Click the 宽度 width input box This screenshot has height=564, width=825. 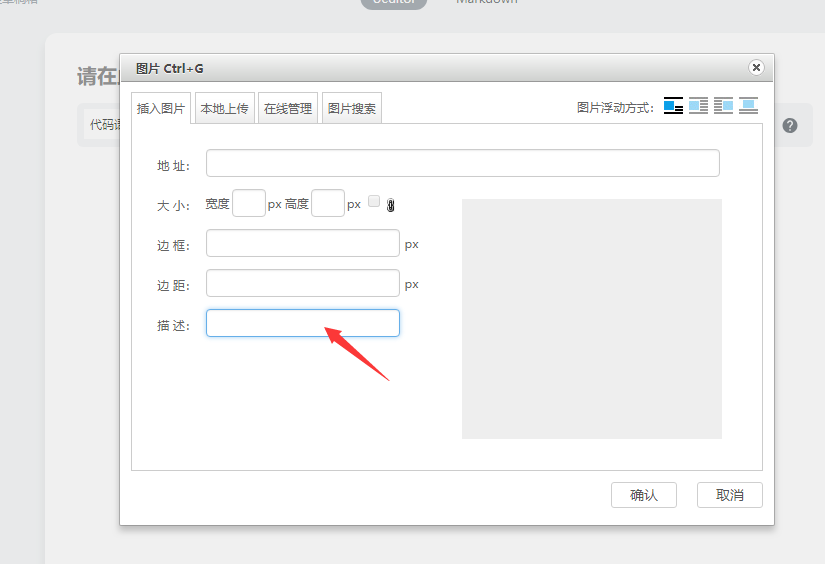[248, 204]
